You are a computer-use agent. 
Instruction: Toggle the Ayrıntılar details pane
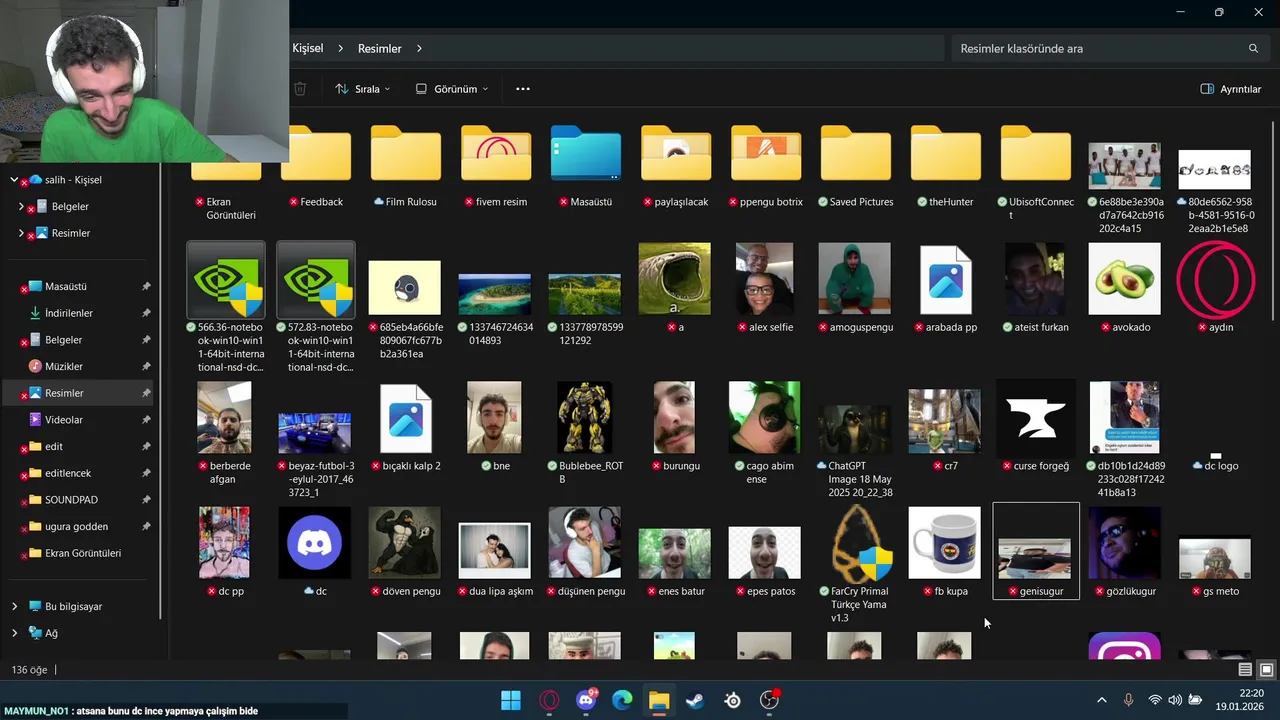click(1231, 89)
